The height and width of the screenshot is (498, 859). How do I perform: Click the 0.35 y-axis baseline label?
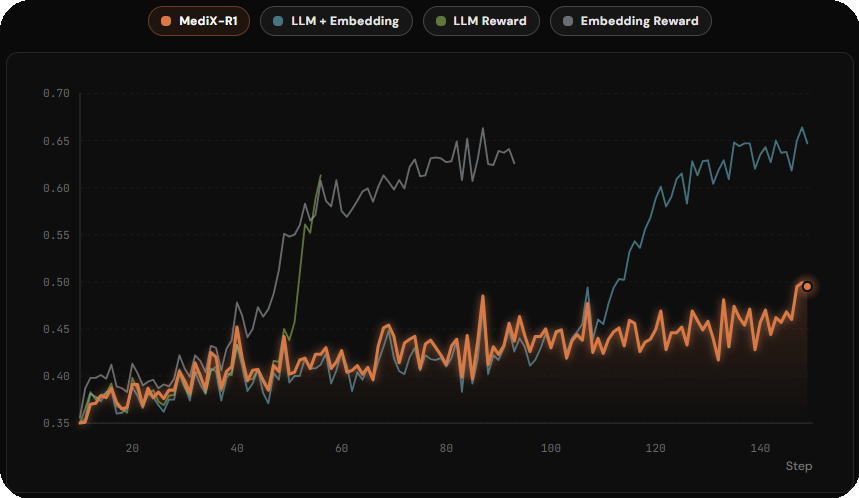[56, 423]
